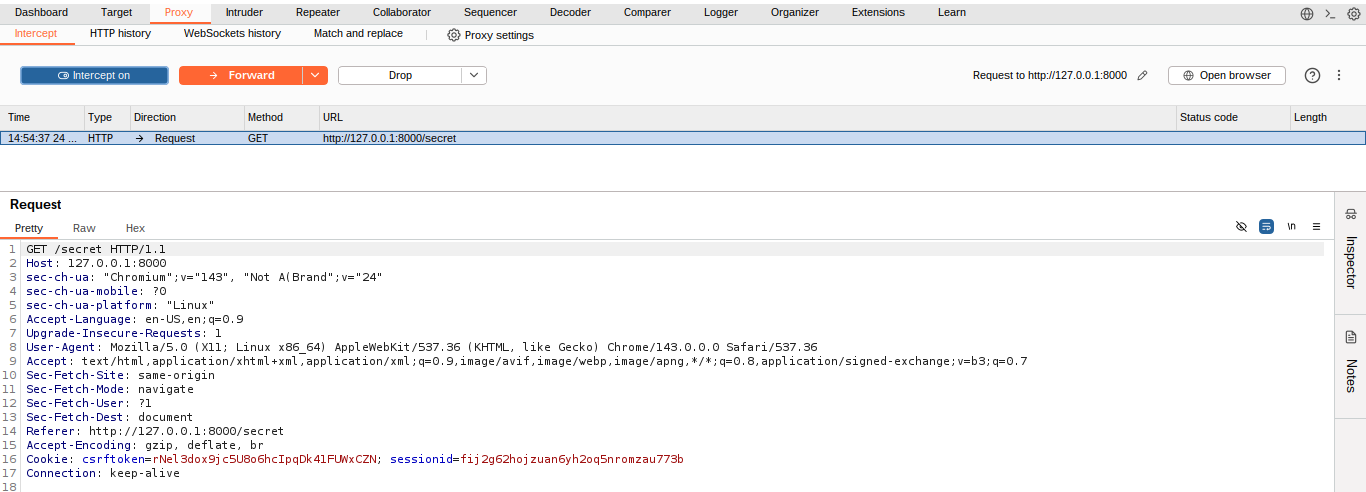
Task: Expand the Forward button dropdown arrow
Action: pyautogui.click(x=315, y=76)
